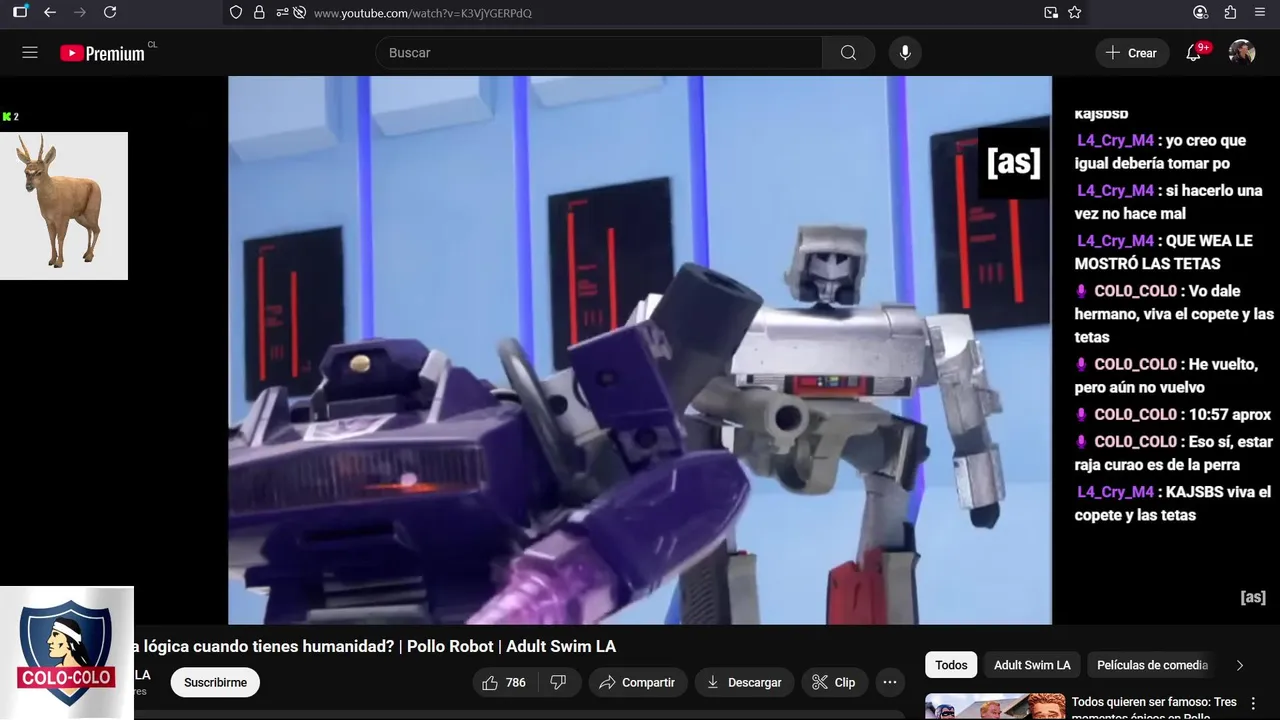Go forward with browser forward arrow
1280x720 pixels.
click(x=80, y=12)
